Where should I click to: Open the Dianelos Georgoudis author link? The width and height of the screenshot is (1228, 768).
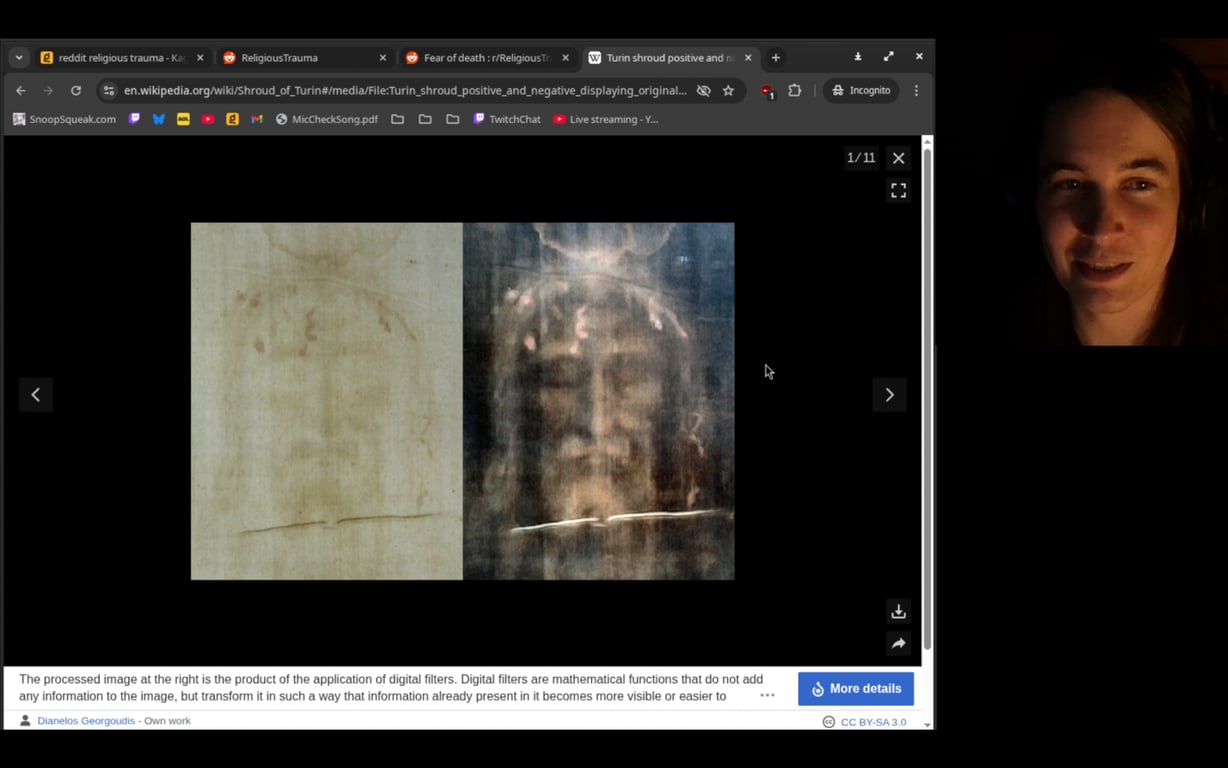click(x=86, y=721)
